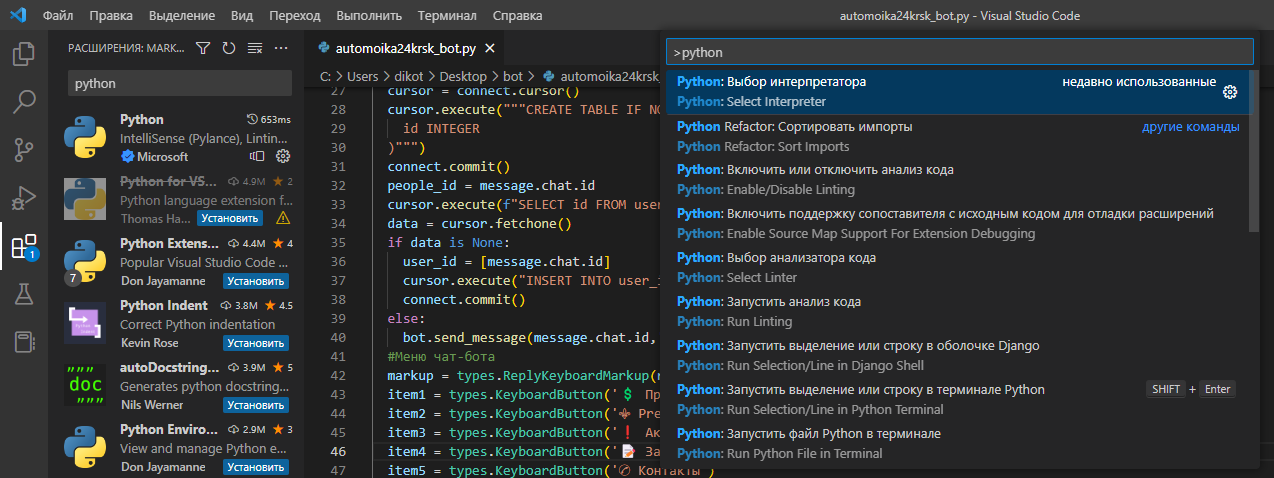The image size is (1274, 478).
Task: Choose Run Python File in Terminal
Action: coord(958,444)
